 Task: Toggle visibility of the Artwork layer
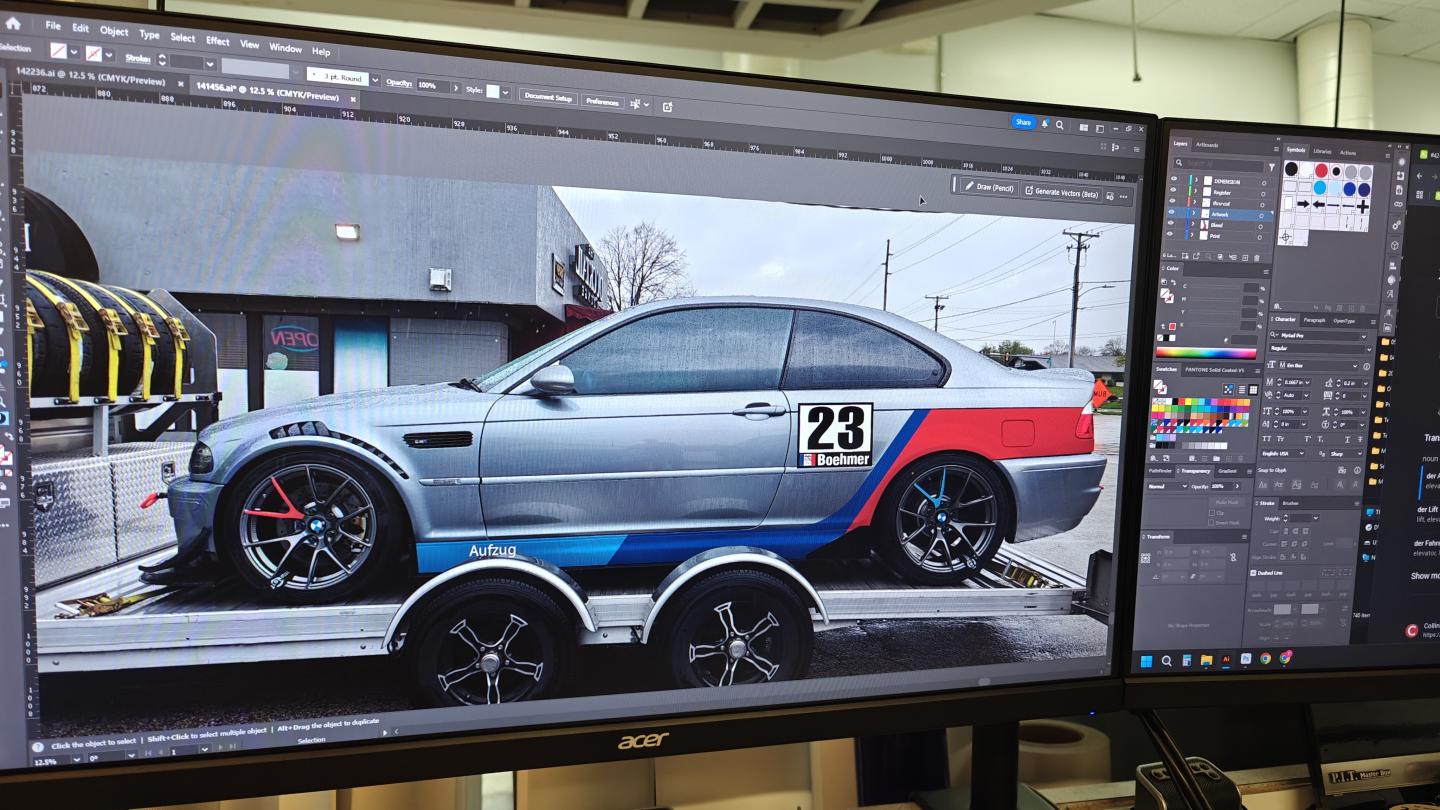1172,213
